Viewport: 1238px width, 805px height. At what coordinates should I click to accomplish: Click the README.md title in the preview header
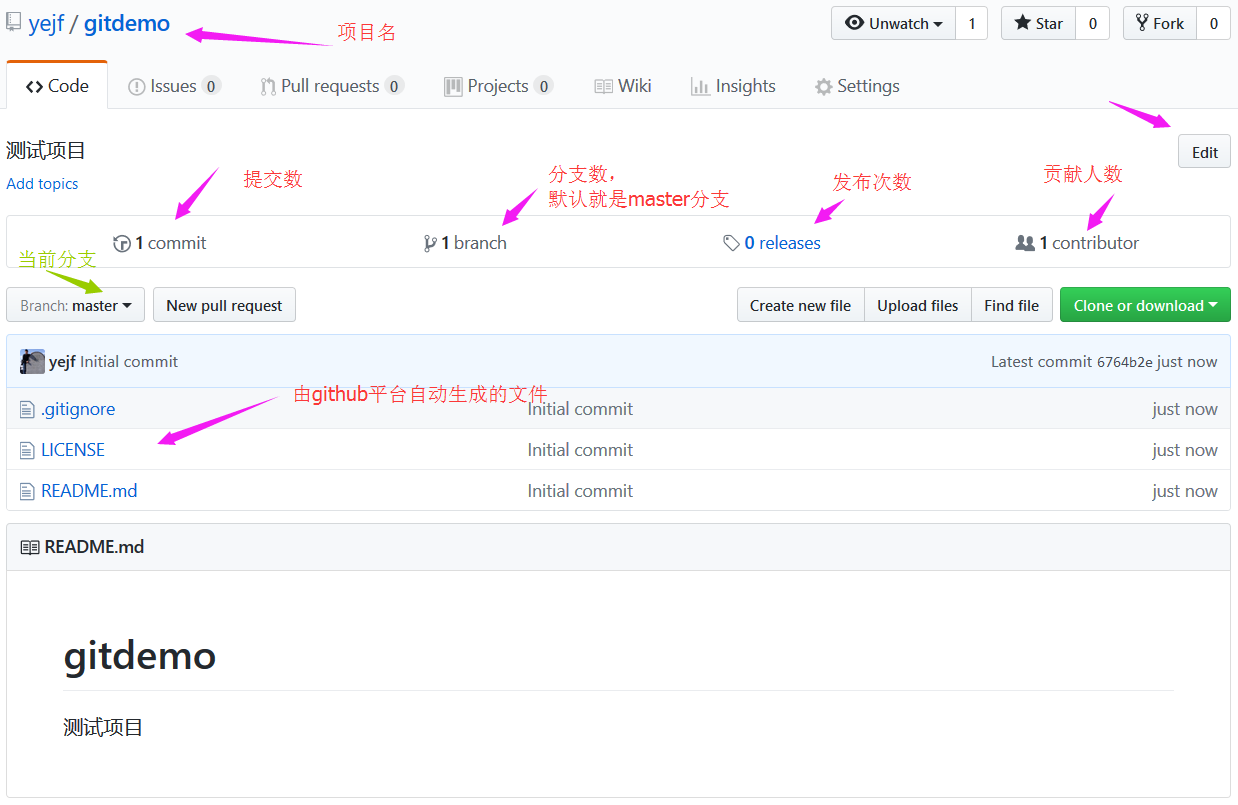pyautogui.click(x=94, y=547)
